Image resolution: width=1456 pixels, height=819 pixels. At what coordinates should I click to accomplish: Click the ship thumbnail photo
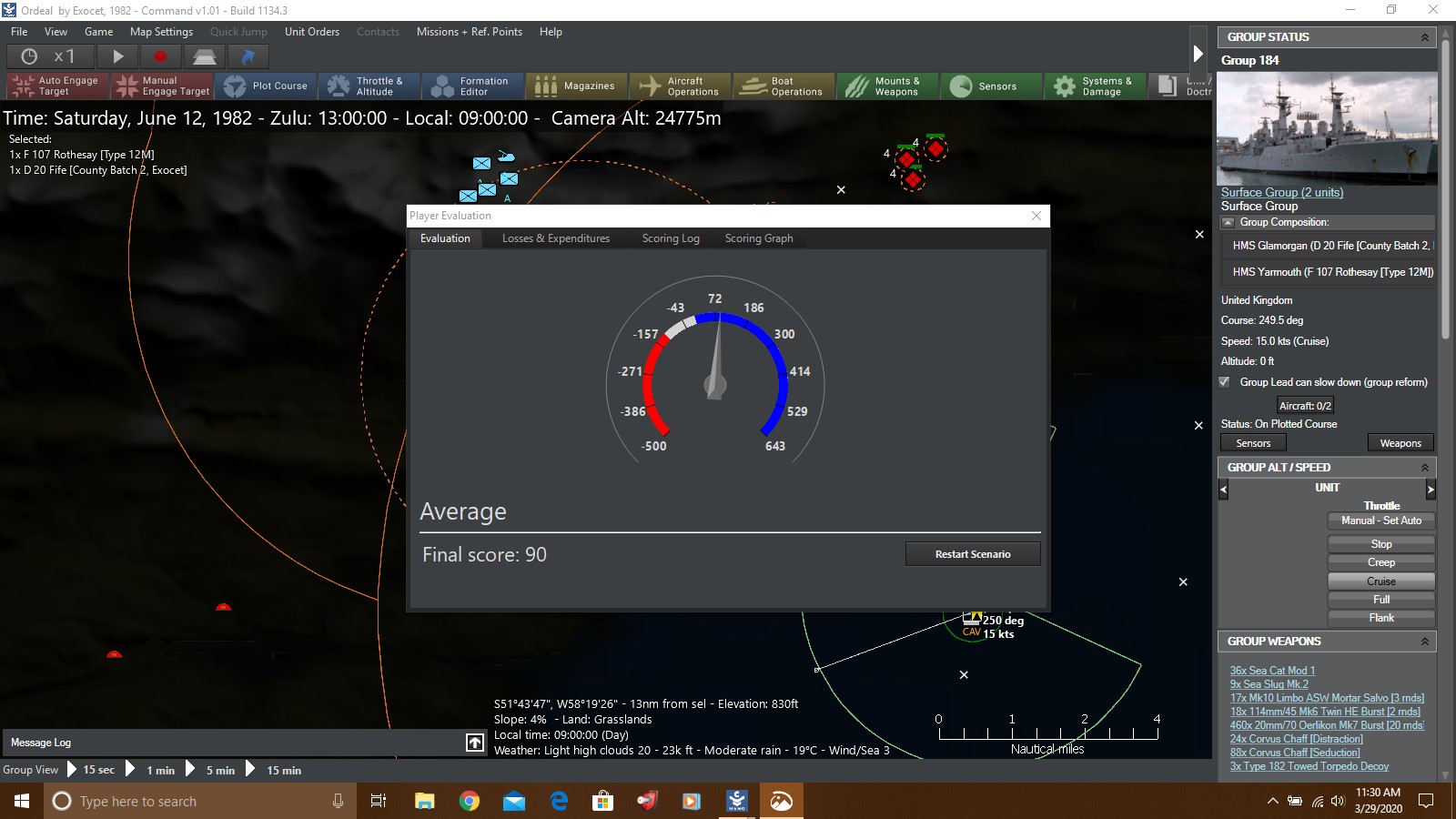1327,129
